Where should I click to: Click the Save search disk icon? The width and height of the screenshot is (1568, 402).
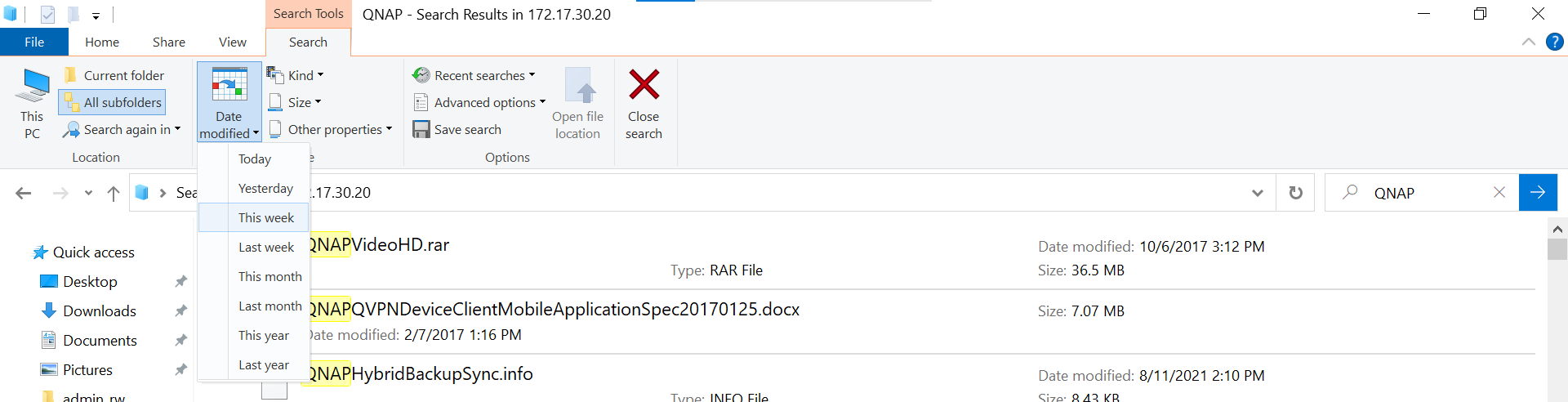[x=421, y=129]
